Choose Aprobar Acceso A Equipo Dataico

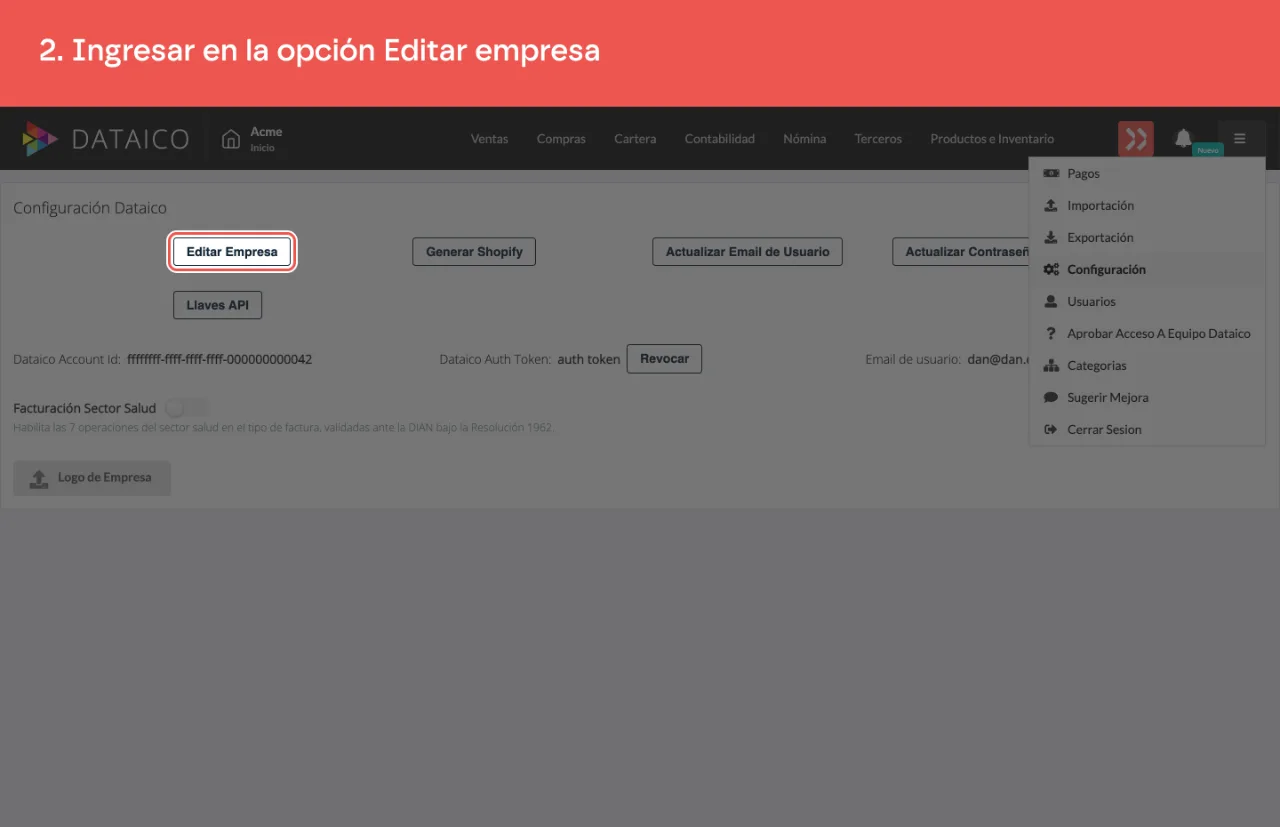tap(1147, 333)
